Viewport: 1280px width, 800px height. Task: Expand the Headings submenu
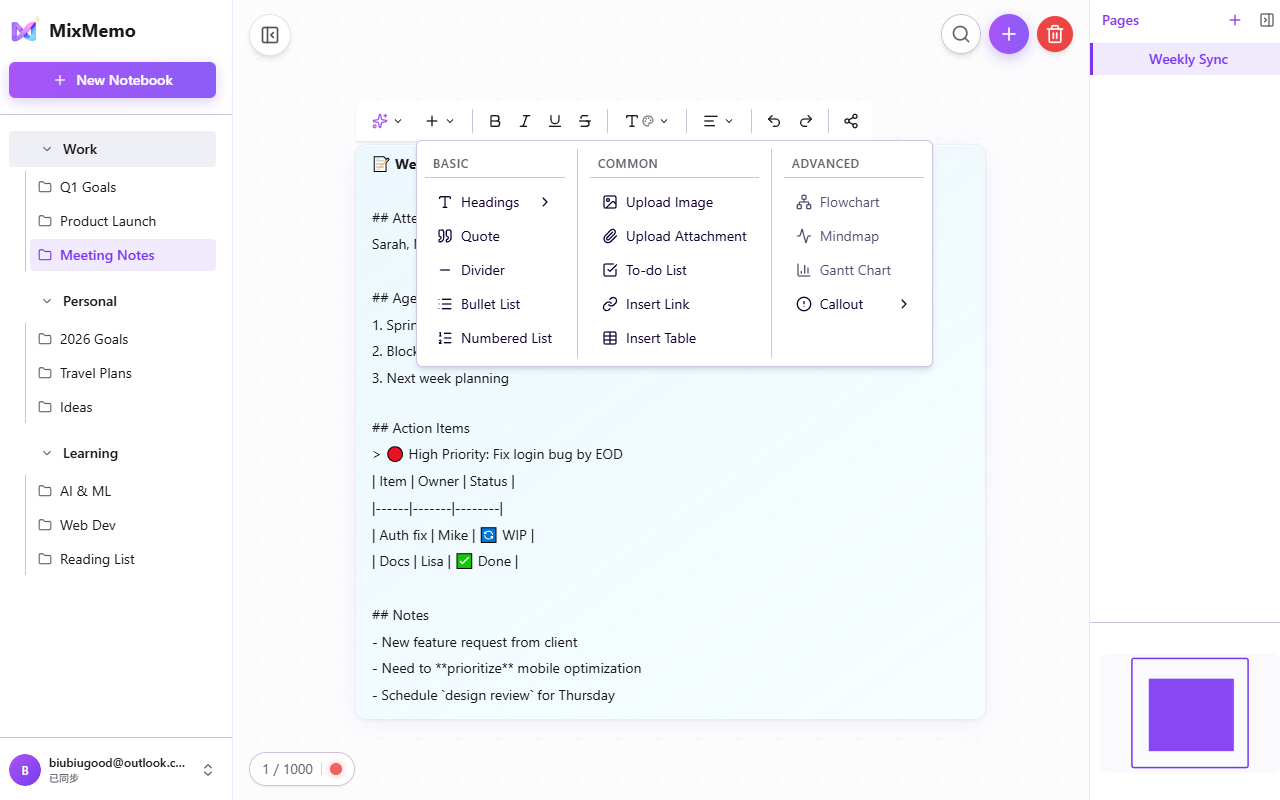coord(495,202)
